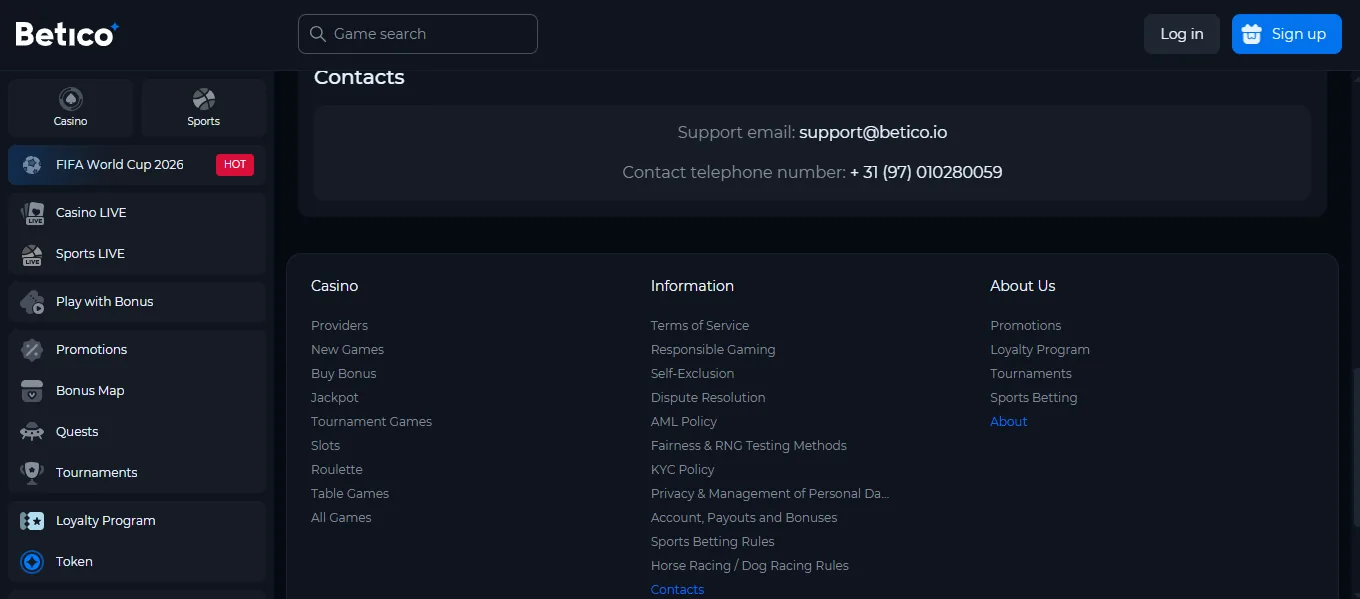Screen dimensions: 1360x599
Task: Open Sports Betting link under About Us
Action: pyautogui.click(x=1034, y=398)
